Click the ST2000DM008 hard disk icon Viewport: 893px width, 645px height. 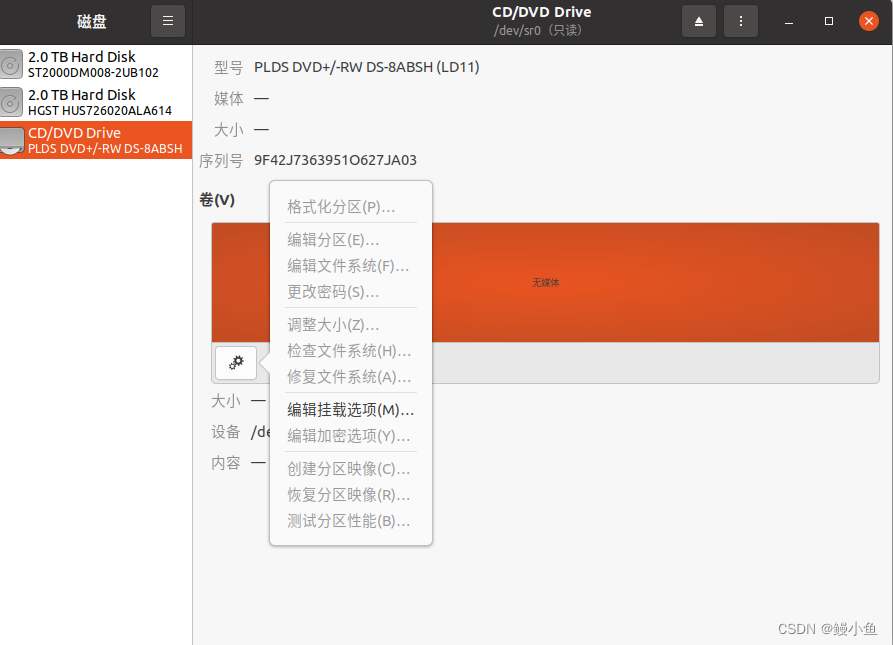[11, 64]
